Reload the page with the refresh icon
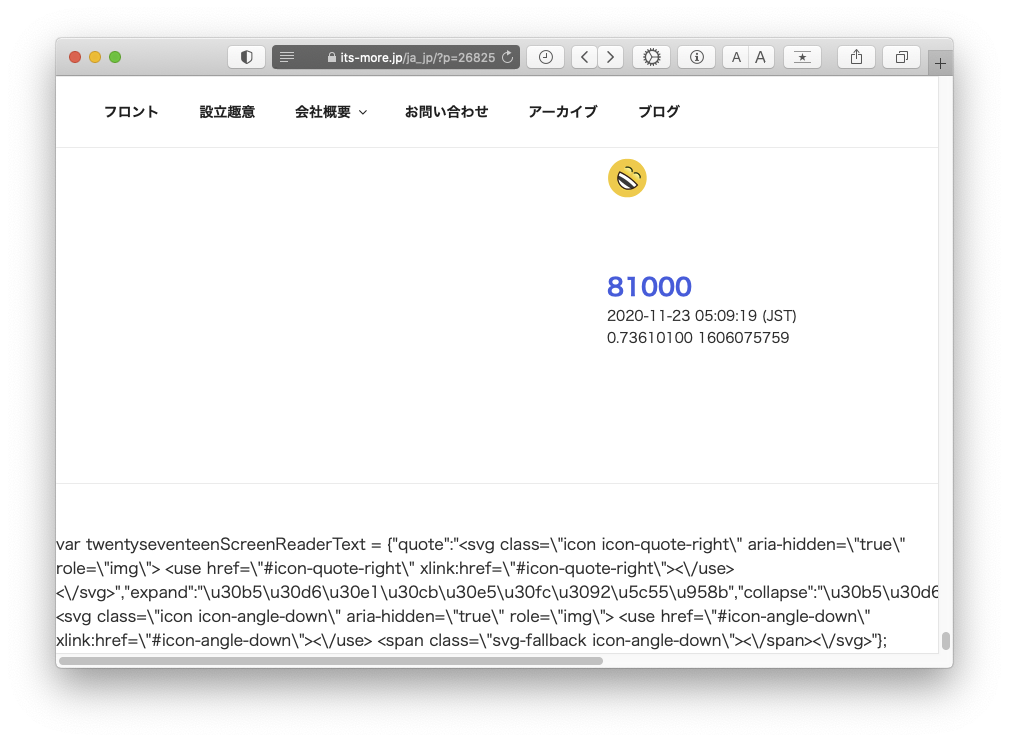The image size is (1009, 742). pyautogui.click(x=507, y=57)
